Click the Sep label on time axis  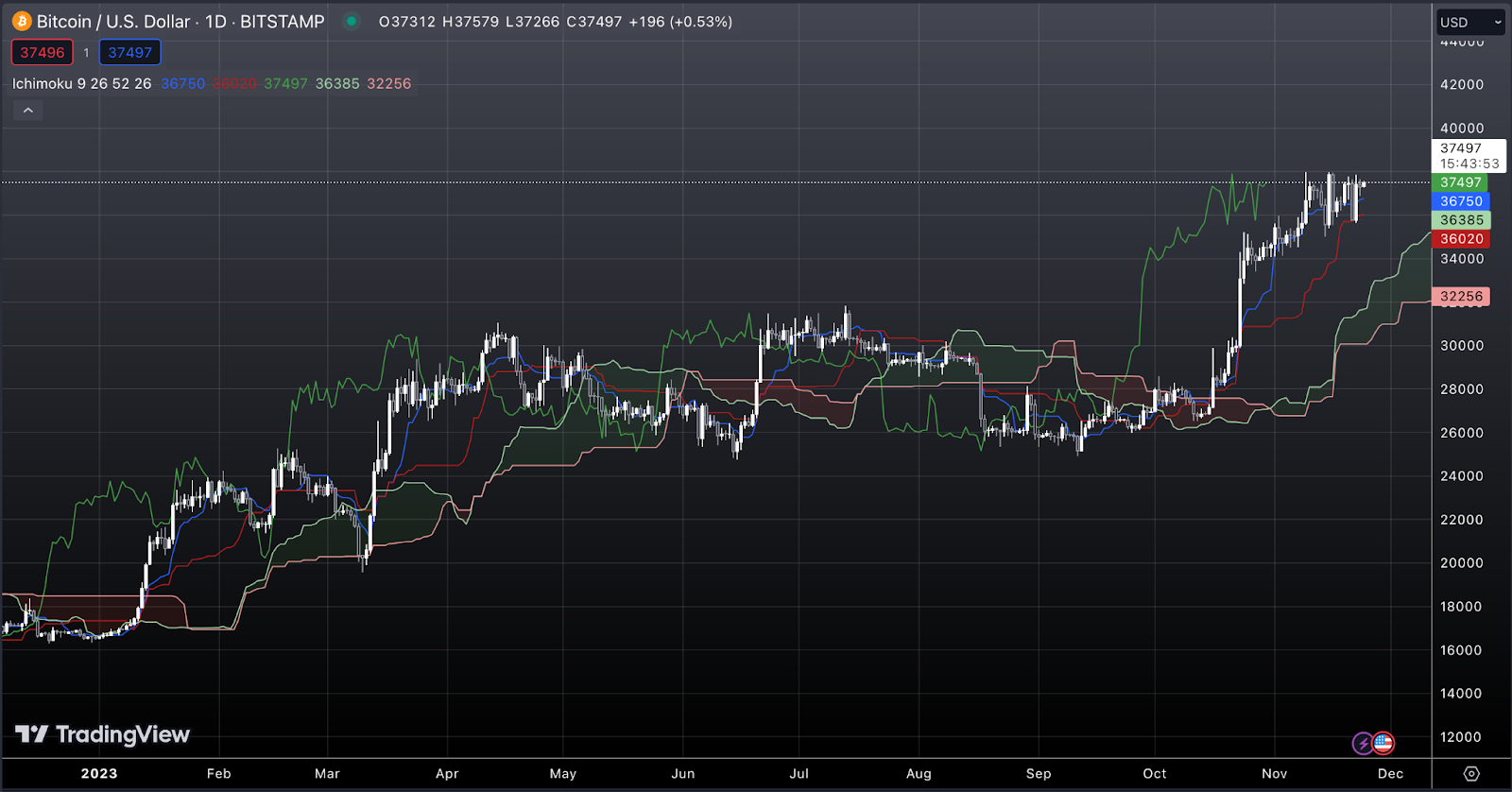(x=1039, y=773)
